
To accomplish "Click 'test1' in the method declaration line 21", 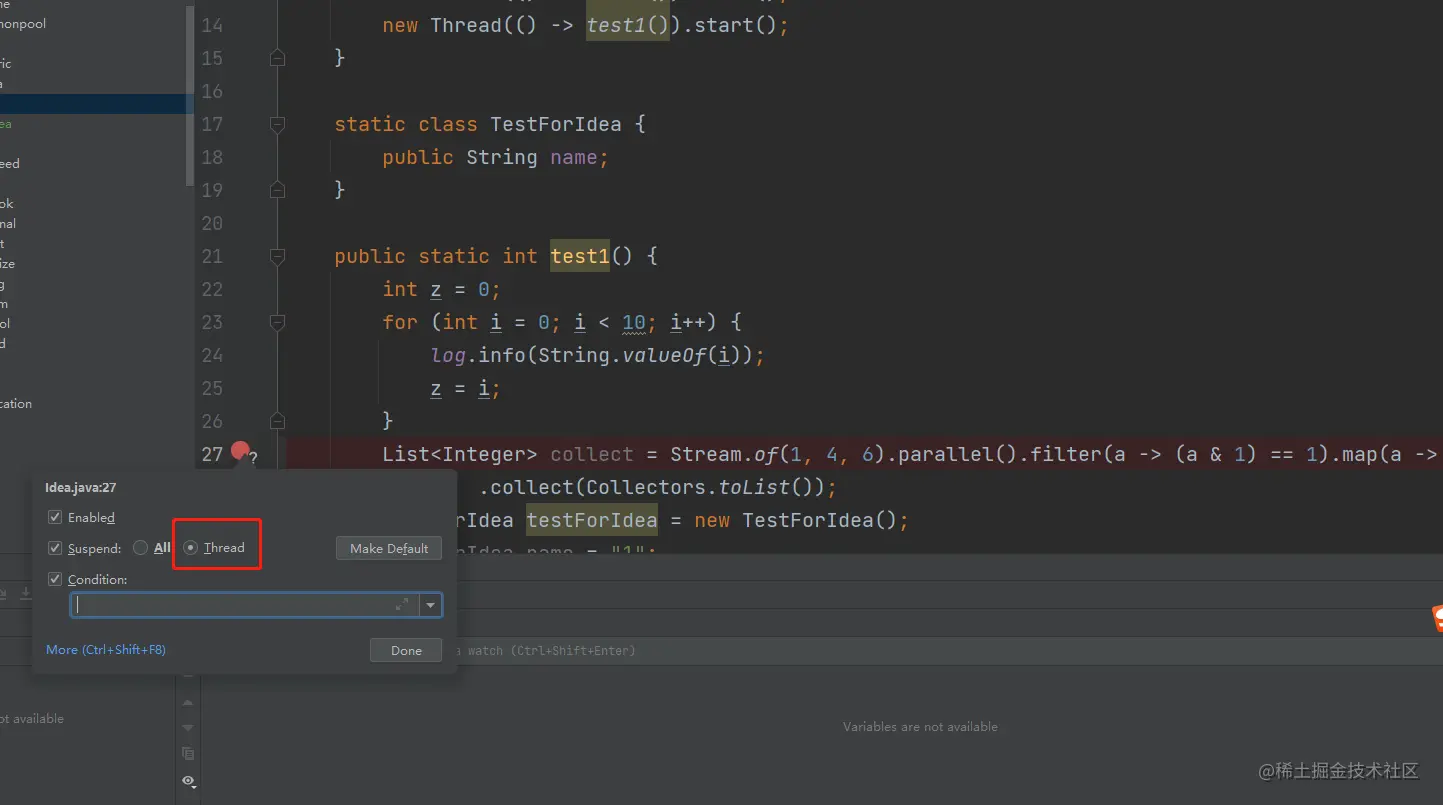I will (580, 256).
